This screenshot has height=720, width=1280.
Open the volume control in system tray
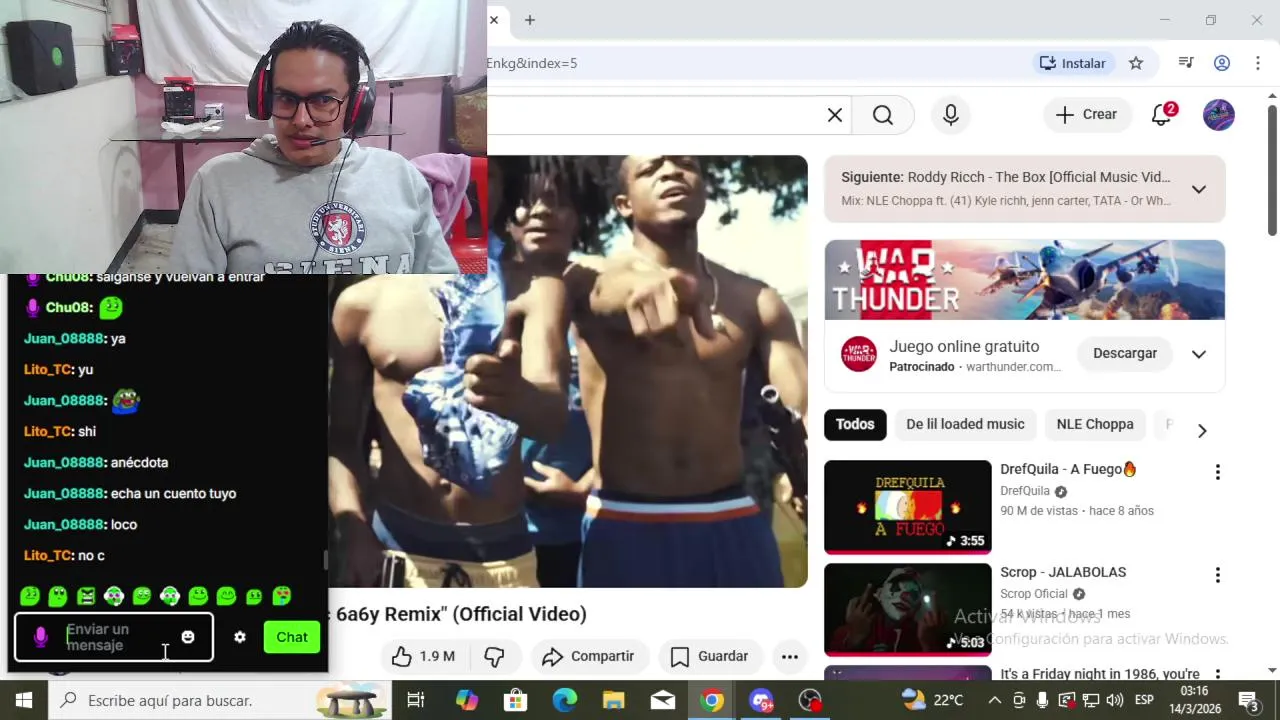tap(1115, 700)
